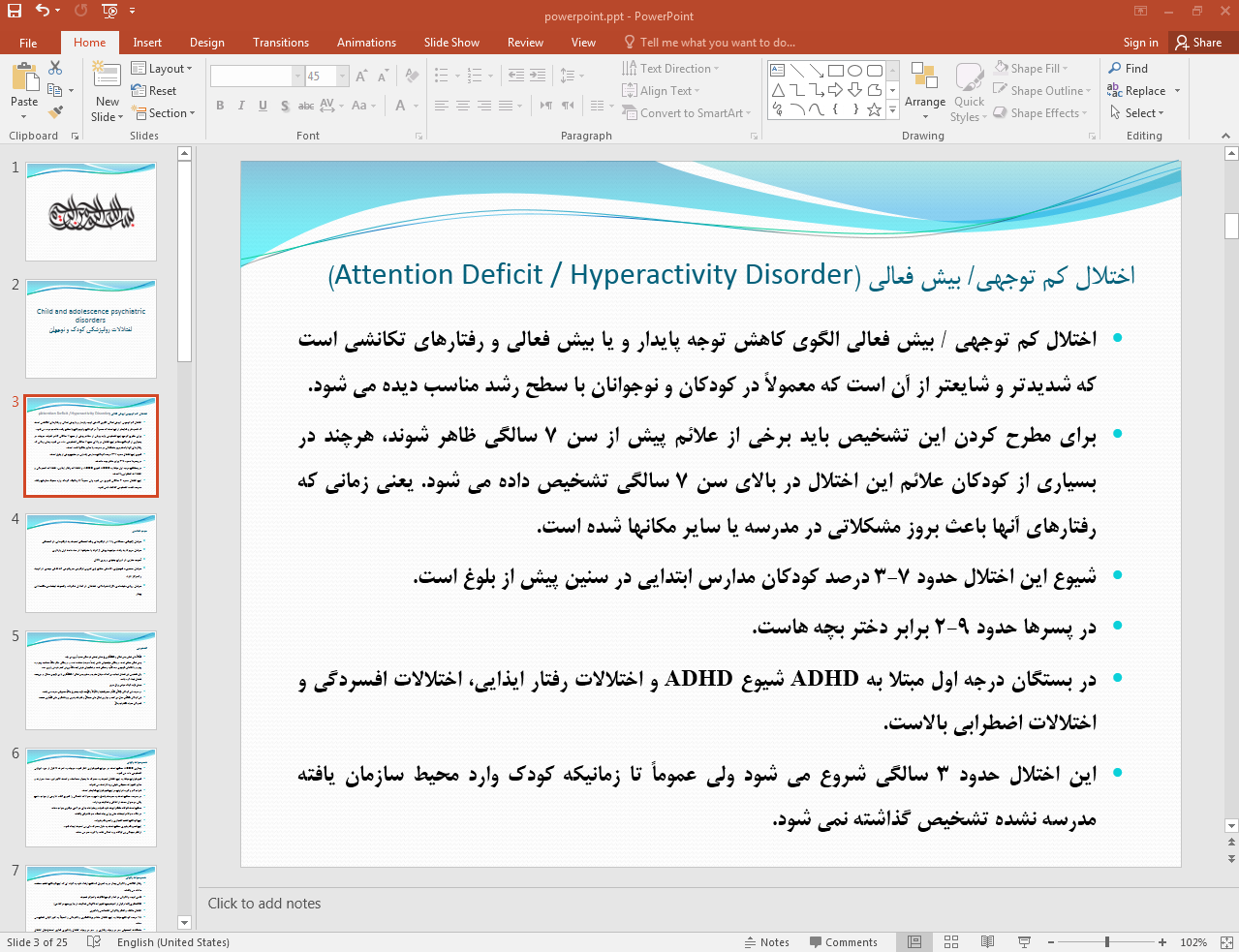The width and height of the screenshot is (1239, 952).
Task: Open the Arrange objects tool
Action: [x=924, y=91]
